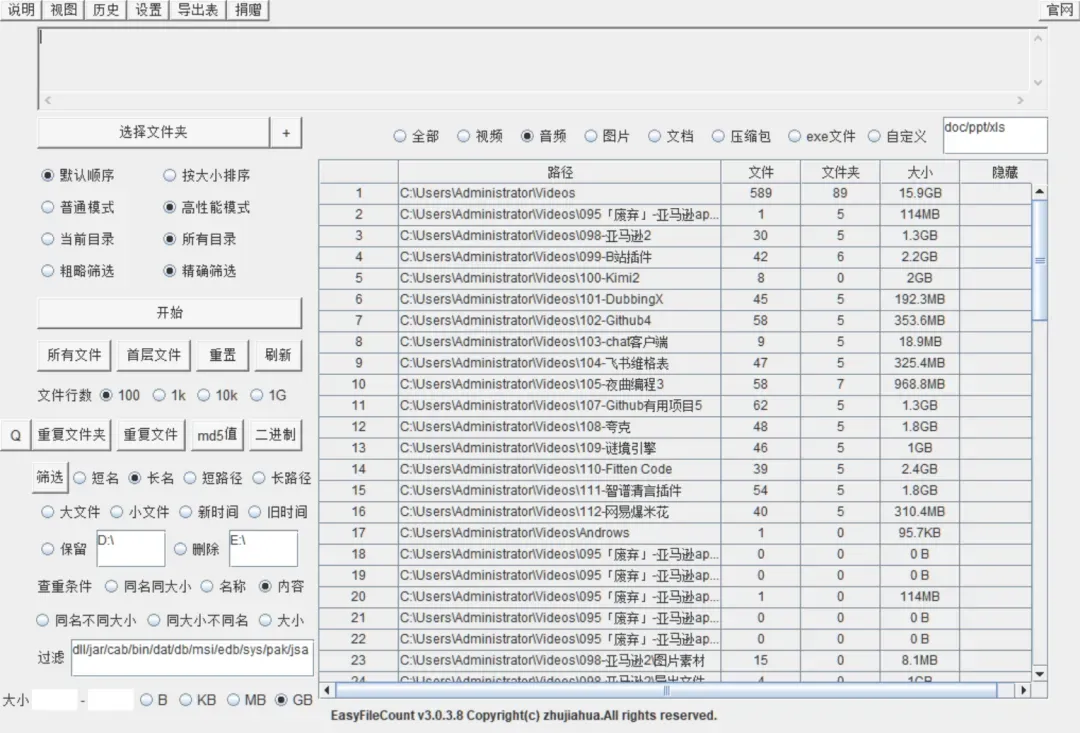Click the 重复文件夹 button
This screenshot has height=733, width=1080.
tap(72, 435)
